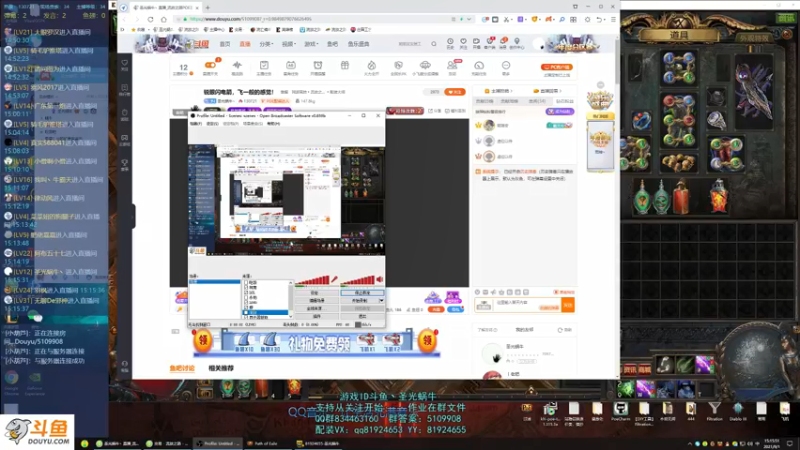The width and height of the screenshot is (800, 450).
Task: Open 文件 menu in OBS window
Action: click(x=196, y=123)
